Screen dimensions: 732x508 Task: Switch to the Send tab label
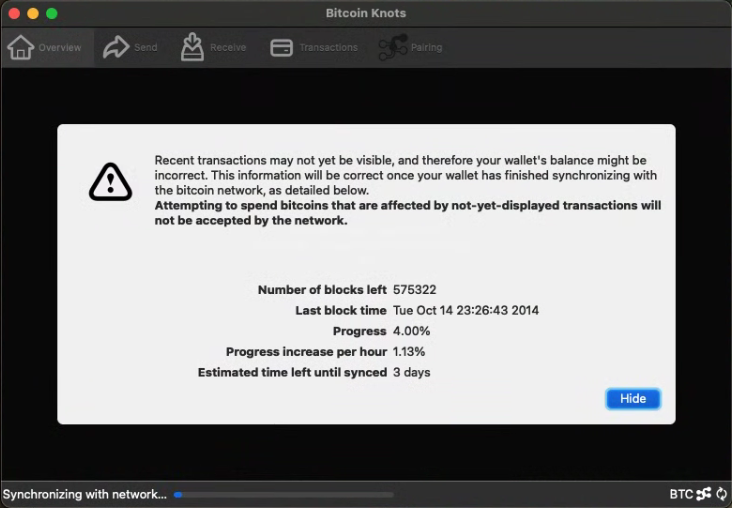point(146,47)
